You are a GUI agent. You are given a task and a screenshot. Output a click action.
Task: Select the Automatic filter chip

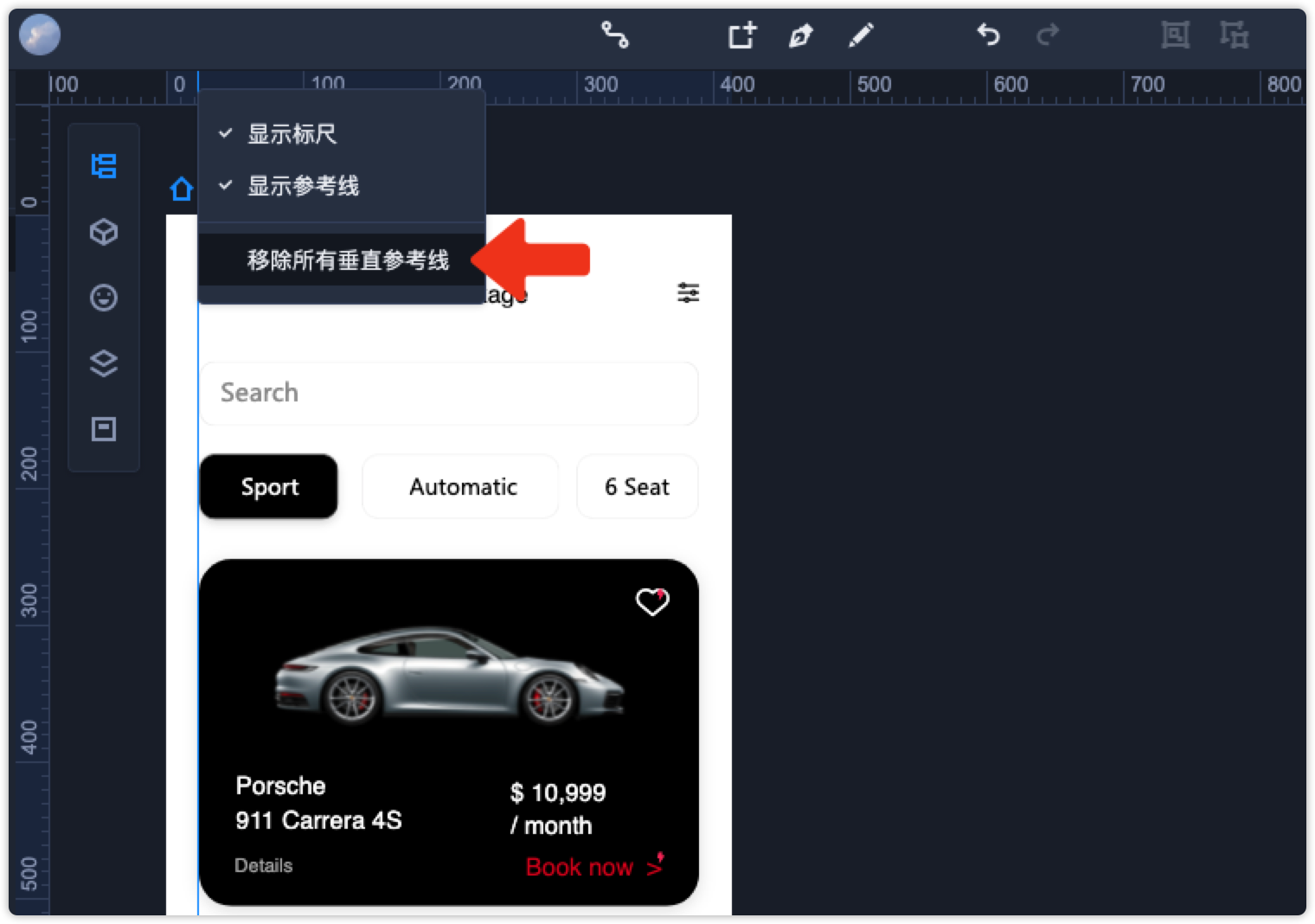(x=461, y=486)
